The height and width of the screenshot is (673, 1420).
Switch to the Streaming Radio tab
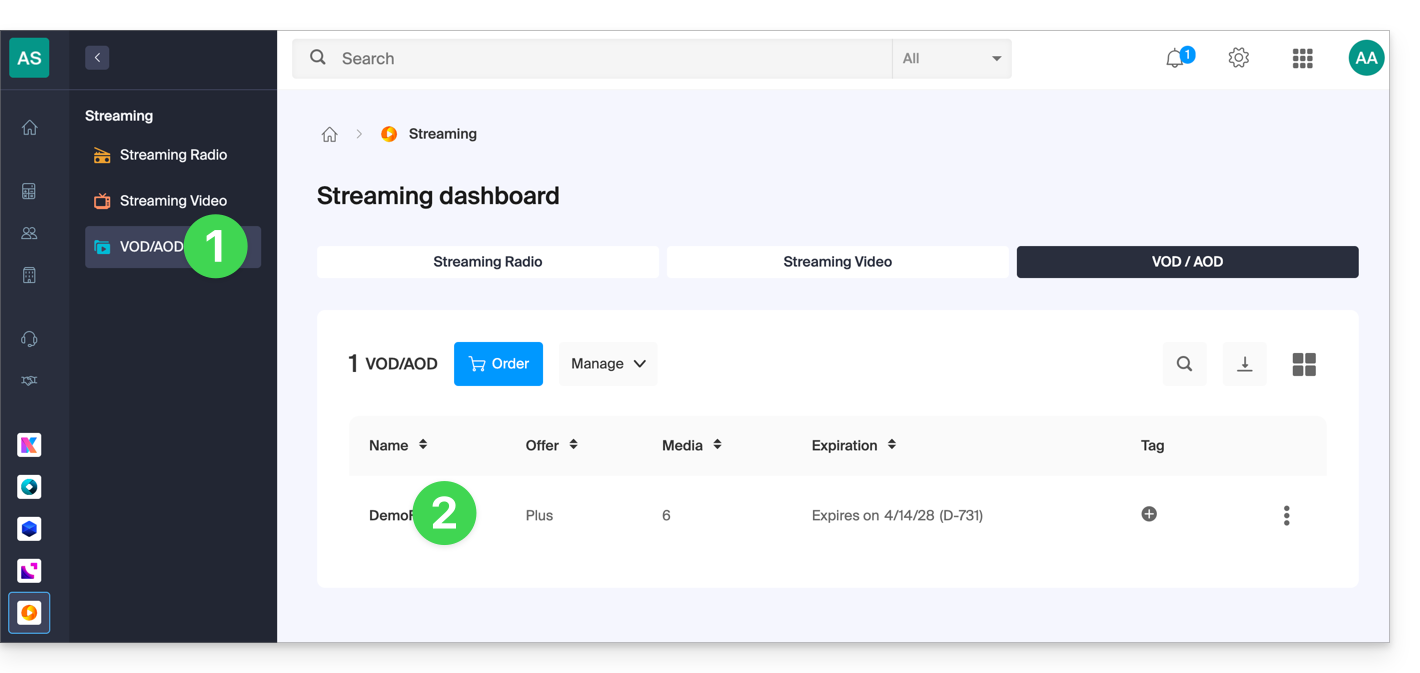[487, 262]
